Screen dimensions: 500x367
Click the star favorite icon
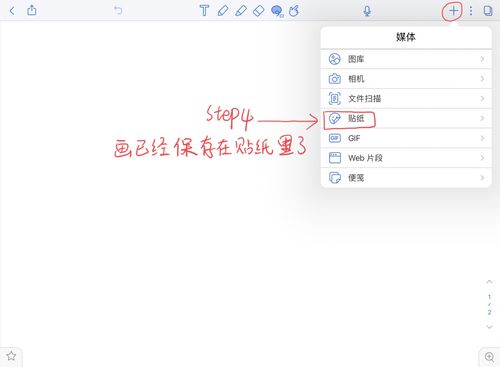11,356
